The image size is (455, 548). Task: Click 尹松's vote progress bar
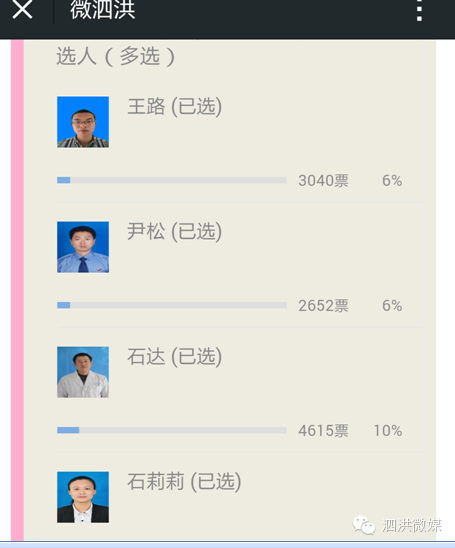(172, 305)
